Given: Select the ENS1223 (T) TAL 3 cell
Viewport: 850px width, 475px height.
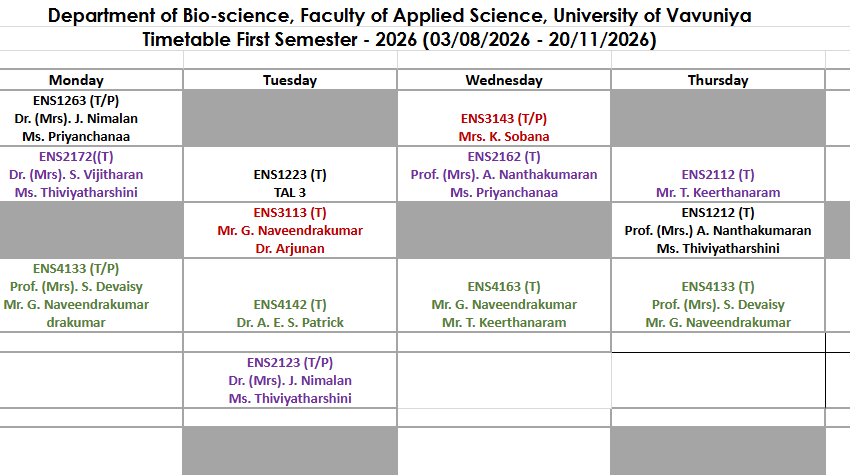Looking at the screenshot, I should point(290,174).
